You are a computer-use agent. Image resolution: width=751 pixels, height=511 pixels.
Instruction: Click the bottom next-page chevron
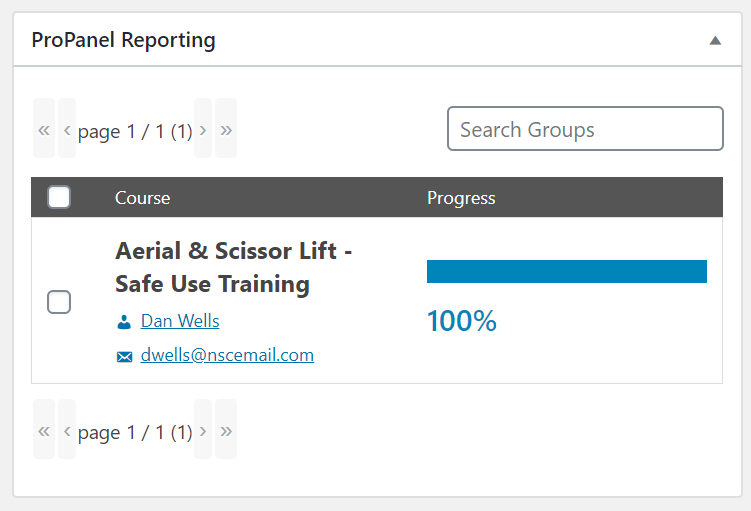click(203, 430)
